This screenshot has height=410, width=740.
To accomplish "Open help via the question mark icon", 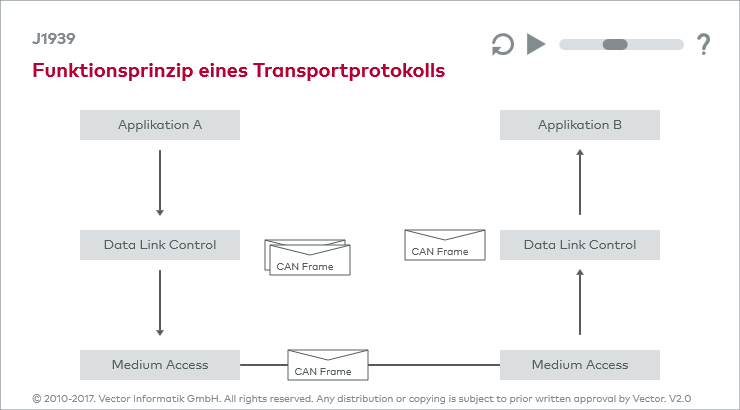I will point(703,44).
